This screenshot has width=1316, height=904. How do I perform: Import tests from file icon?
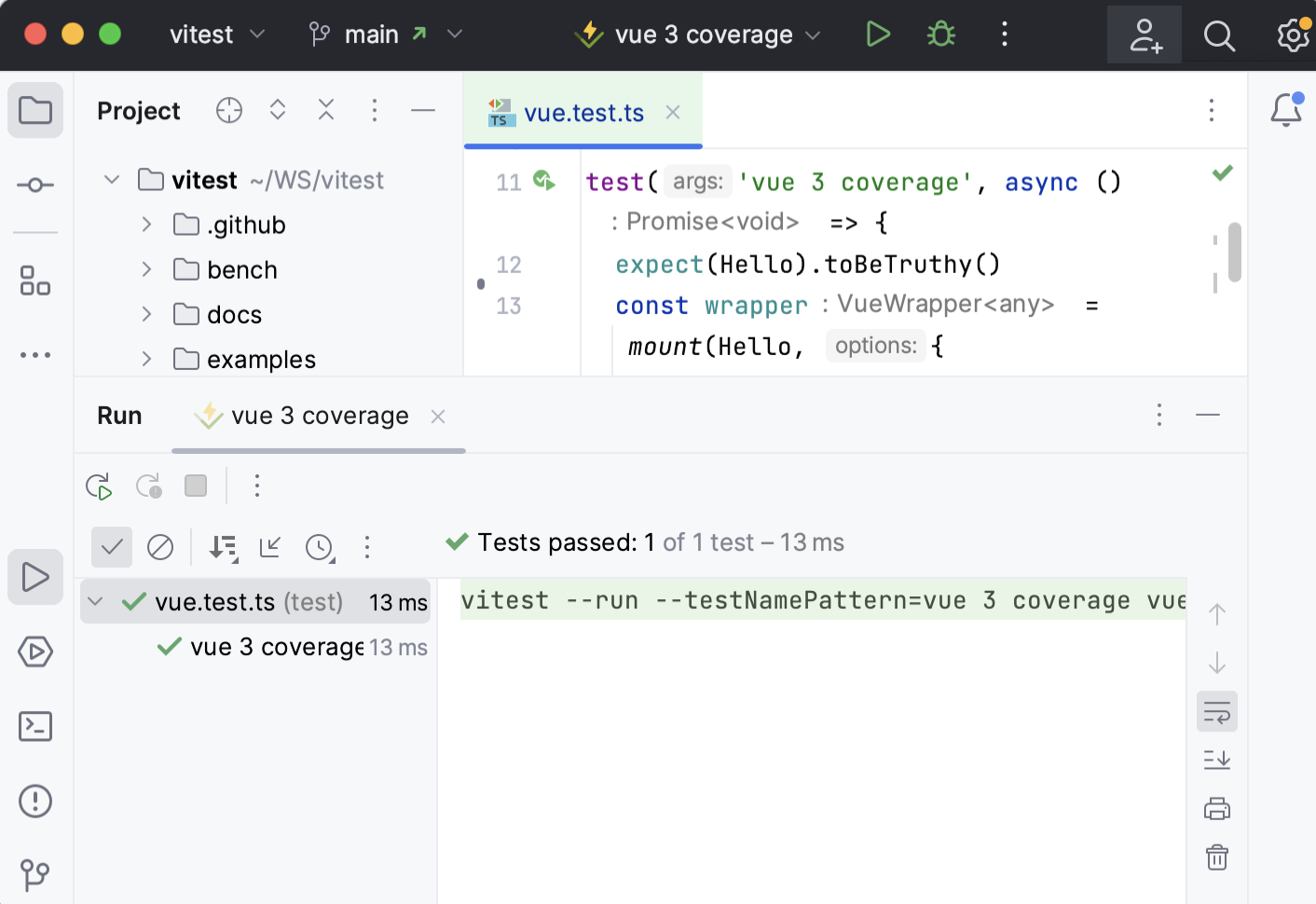[271, 547]
